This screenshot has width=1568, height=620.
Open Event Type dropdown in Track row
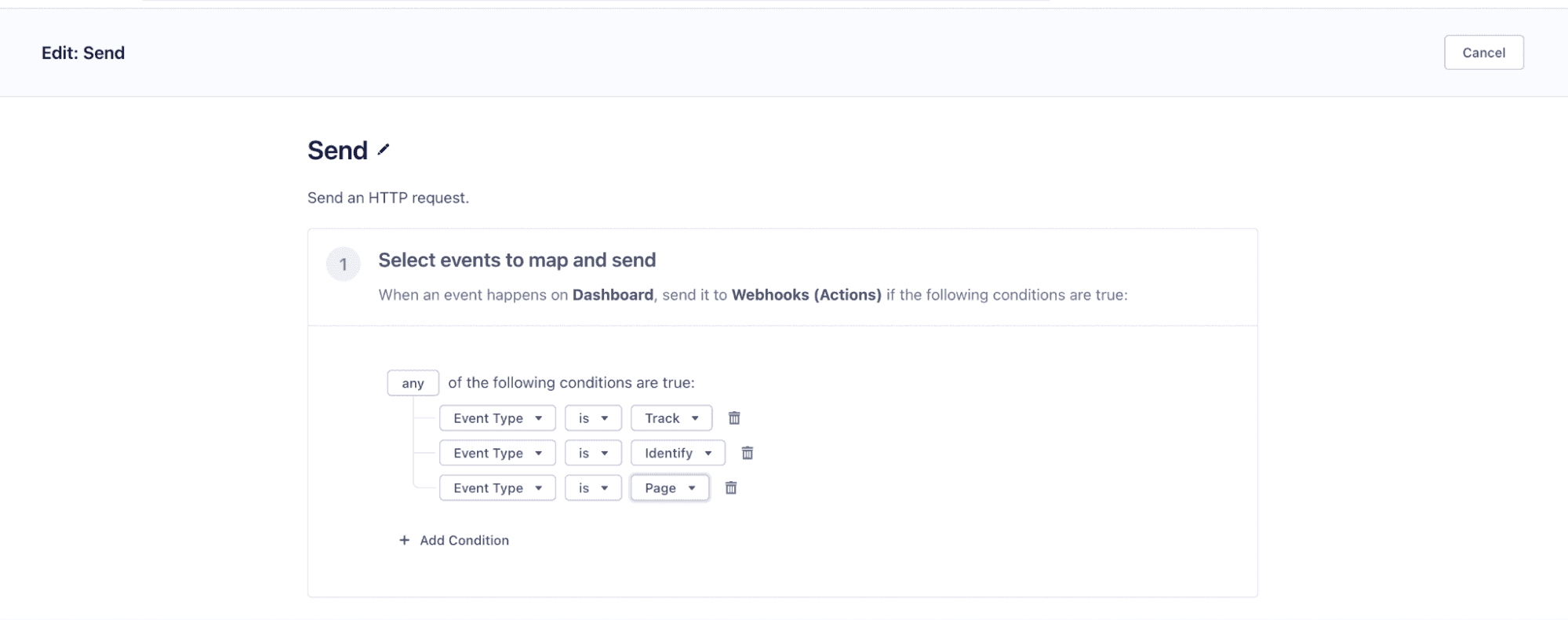coord(497,418)
